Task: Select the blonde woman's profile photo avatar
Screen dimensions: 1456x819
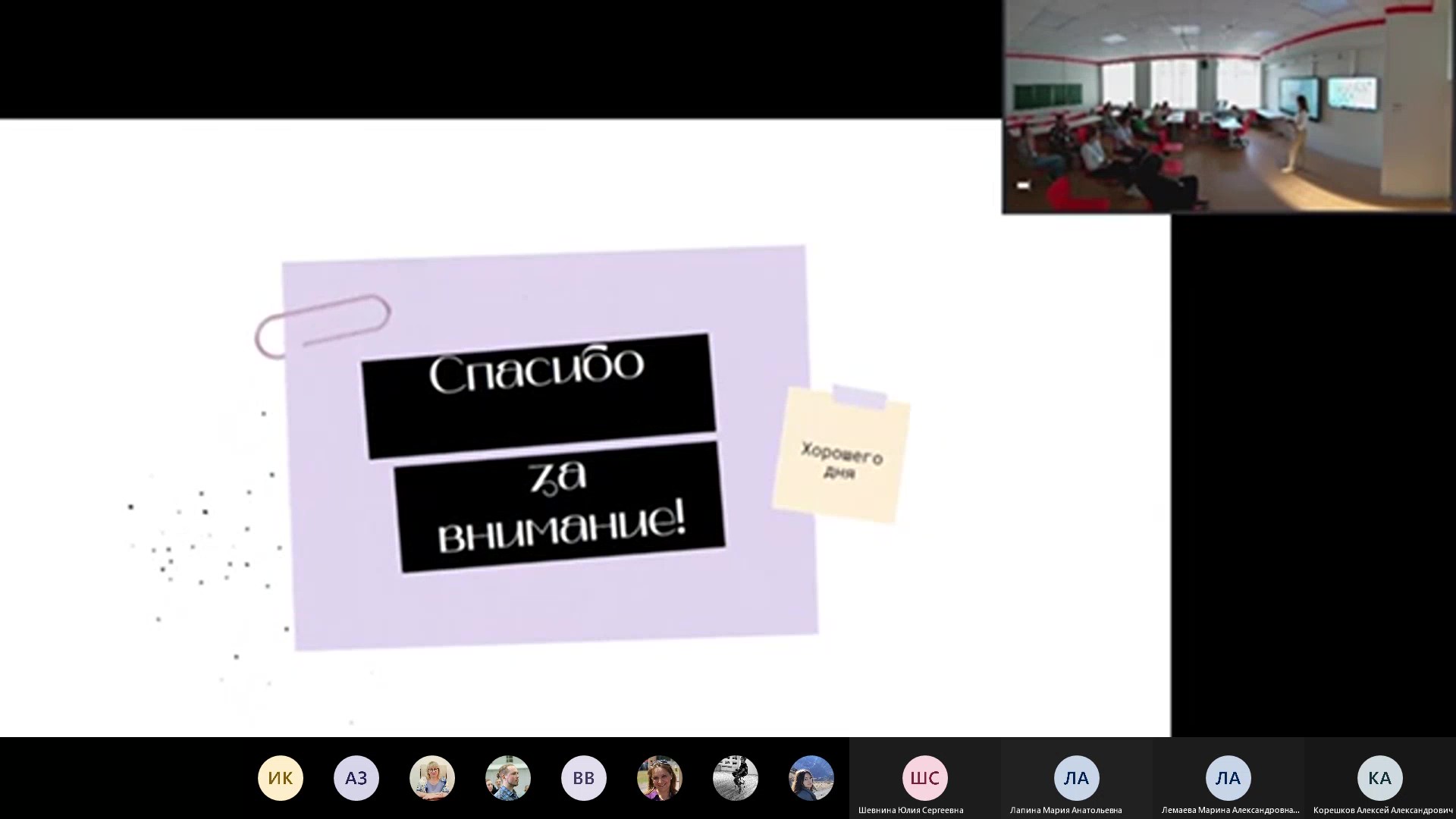Action: (x=431, y=778)
